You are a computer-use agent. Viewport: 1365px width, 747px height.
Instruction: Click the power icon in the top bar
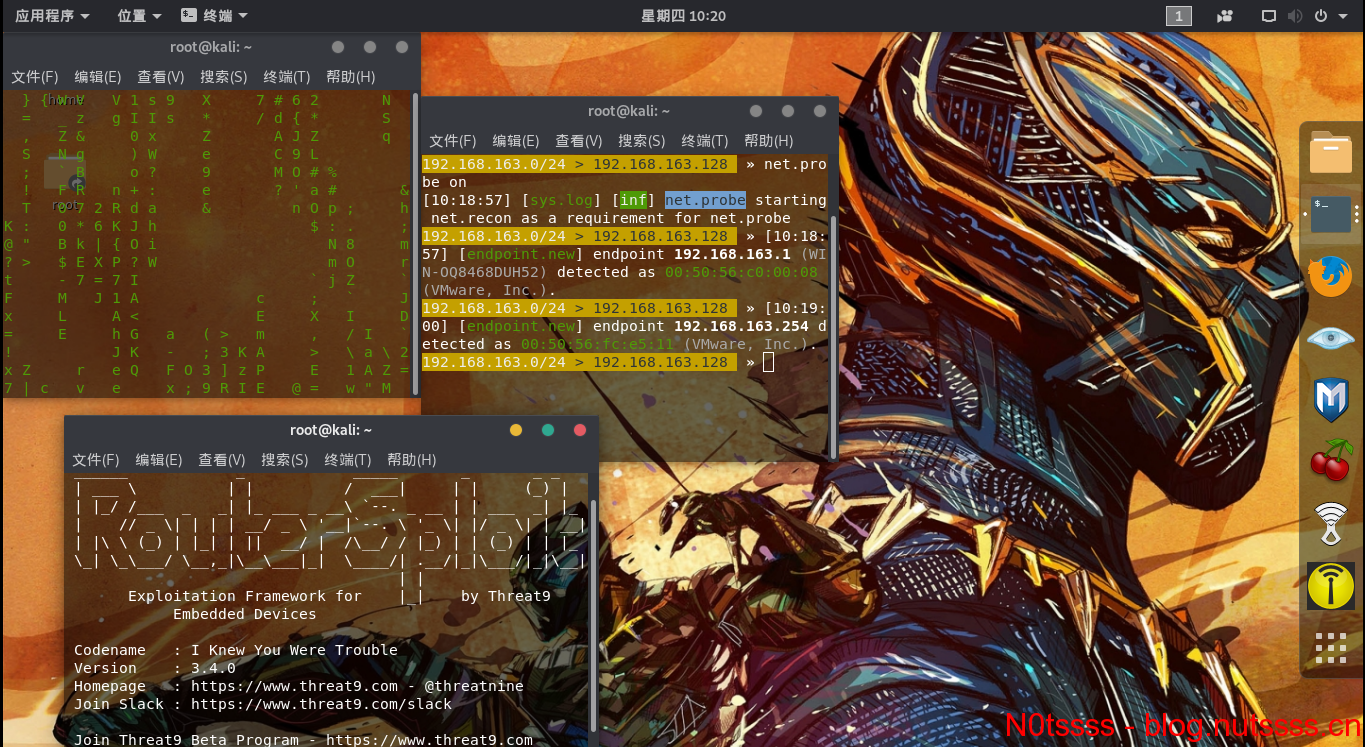1320,16
